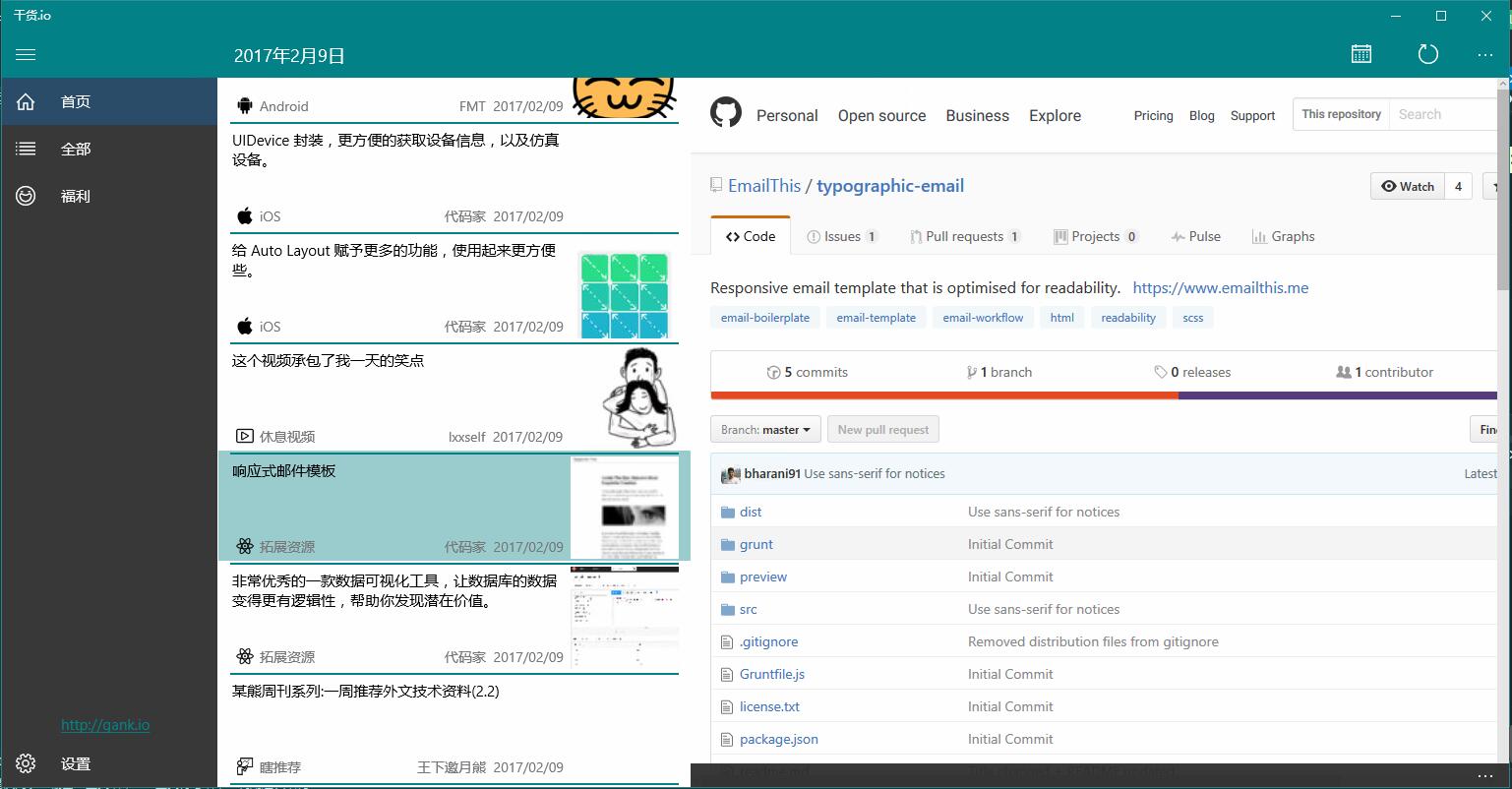Viewport: 1512px width, 789px height.
Task: Open the 1 branch link
Action: [x=999, y=372]
